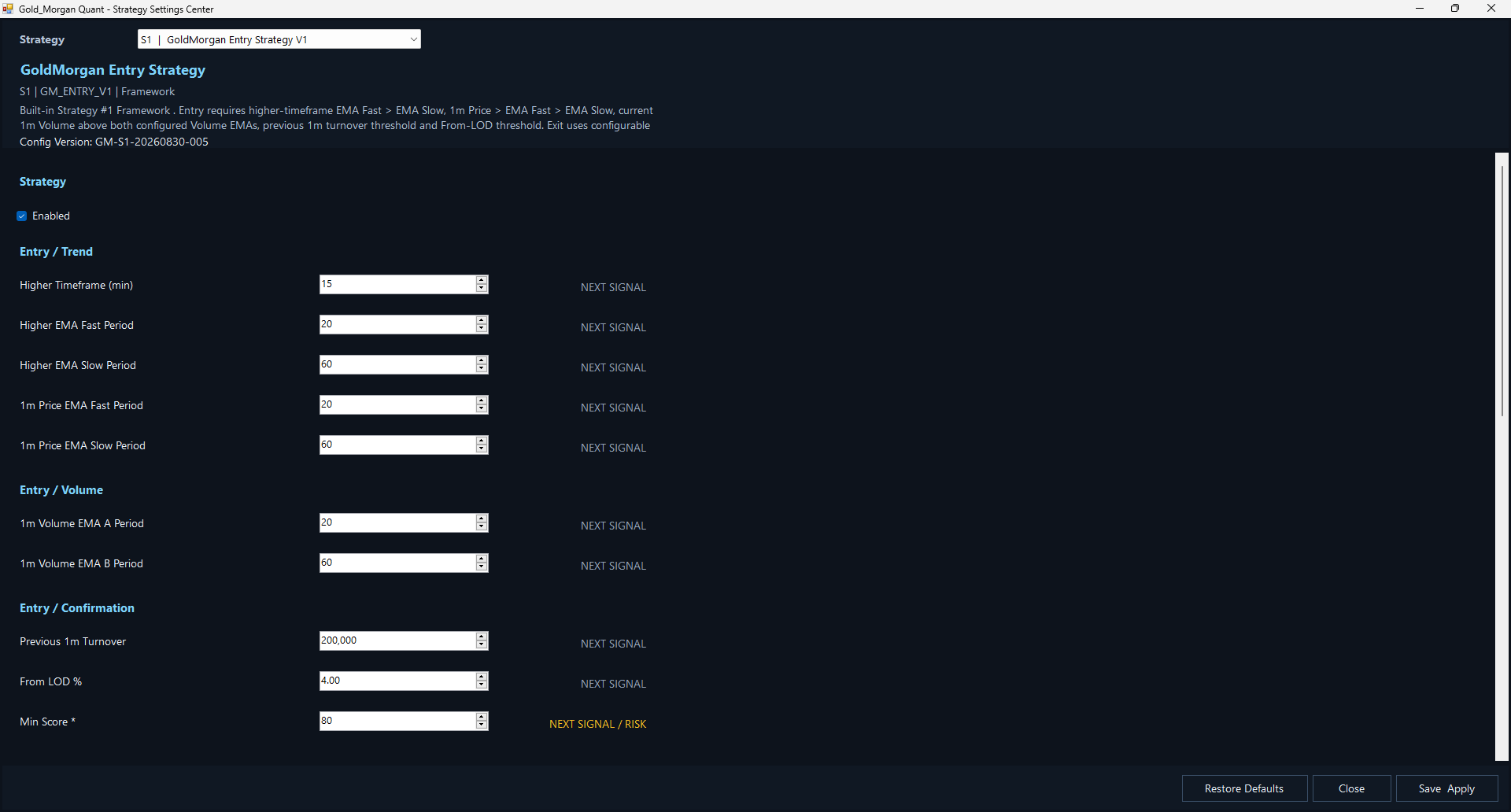Viewport: 1511px width, 812px height.
Task: Click the S1 | GM_ENTRY_V1 | Framework text
Action: pyautogui.click(x=97, y=91)
